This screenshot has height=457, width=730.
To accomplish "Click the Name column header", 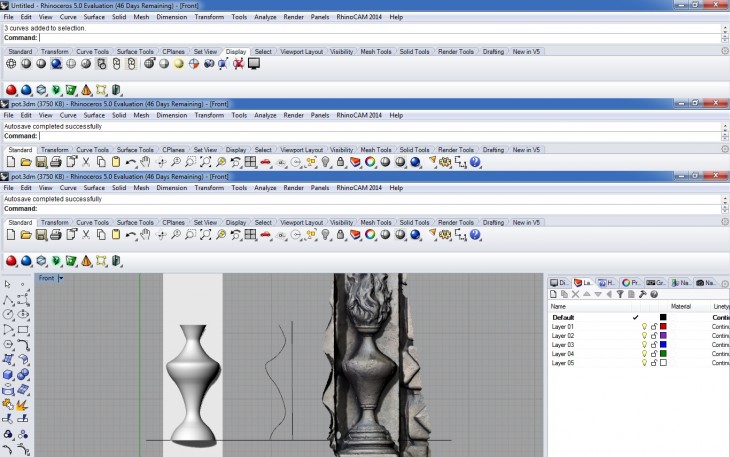I will (558, 306).
